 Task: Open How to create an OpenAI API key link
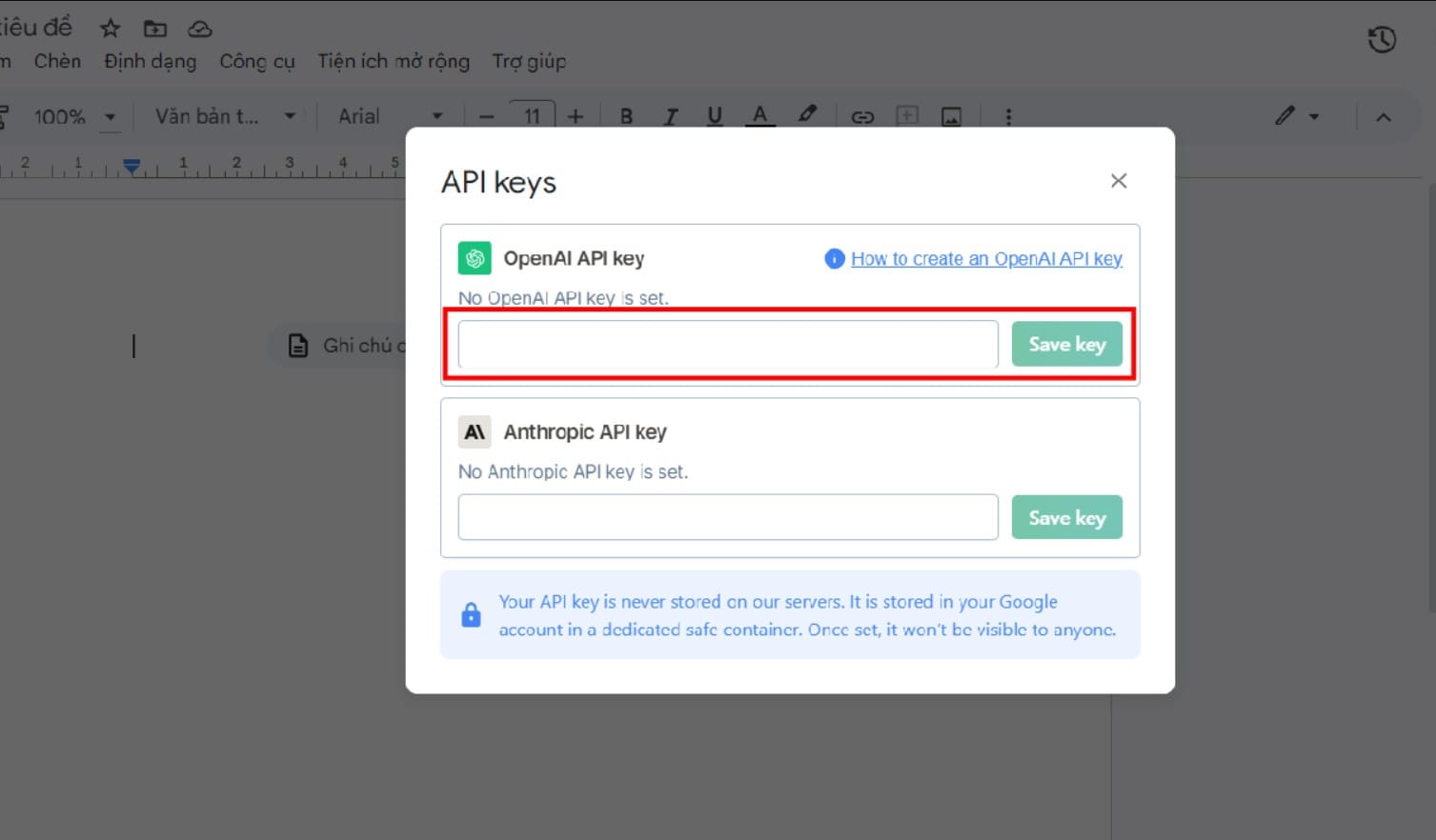986,259
